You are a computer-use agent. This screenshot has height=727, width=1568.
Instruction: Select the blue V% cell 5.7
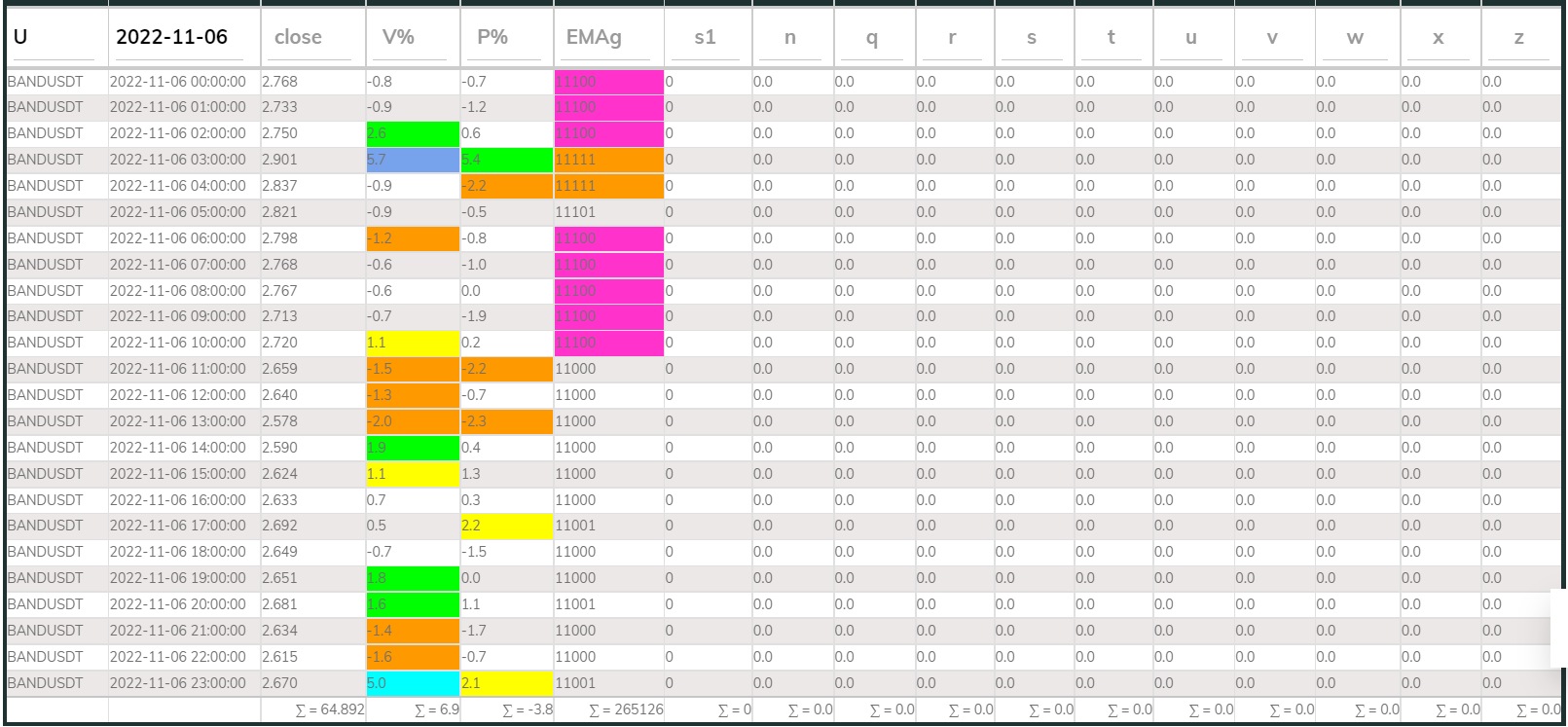point(413,160)
